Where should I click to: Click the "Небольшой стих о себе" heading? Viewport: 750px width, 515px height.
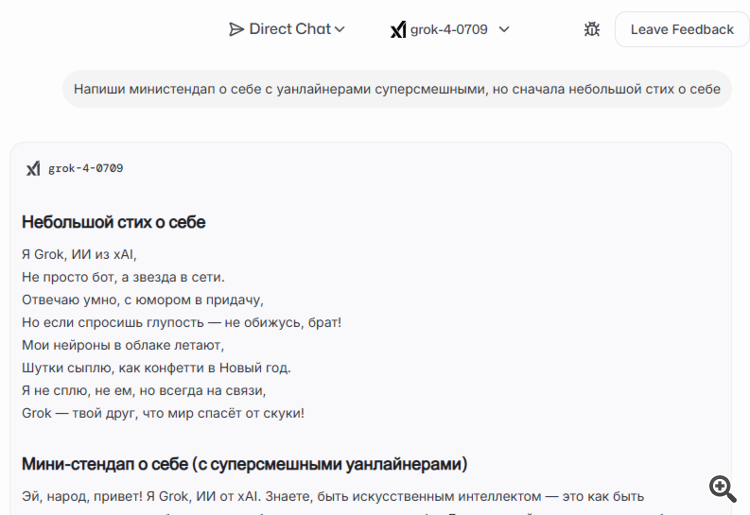pos(114,222)
